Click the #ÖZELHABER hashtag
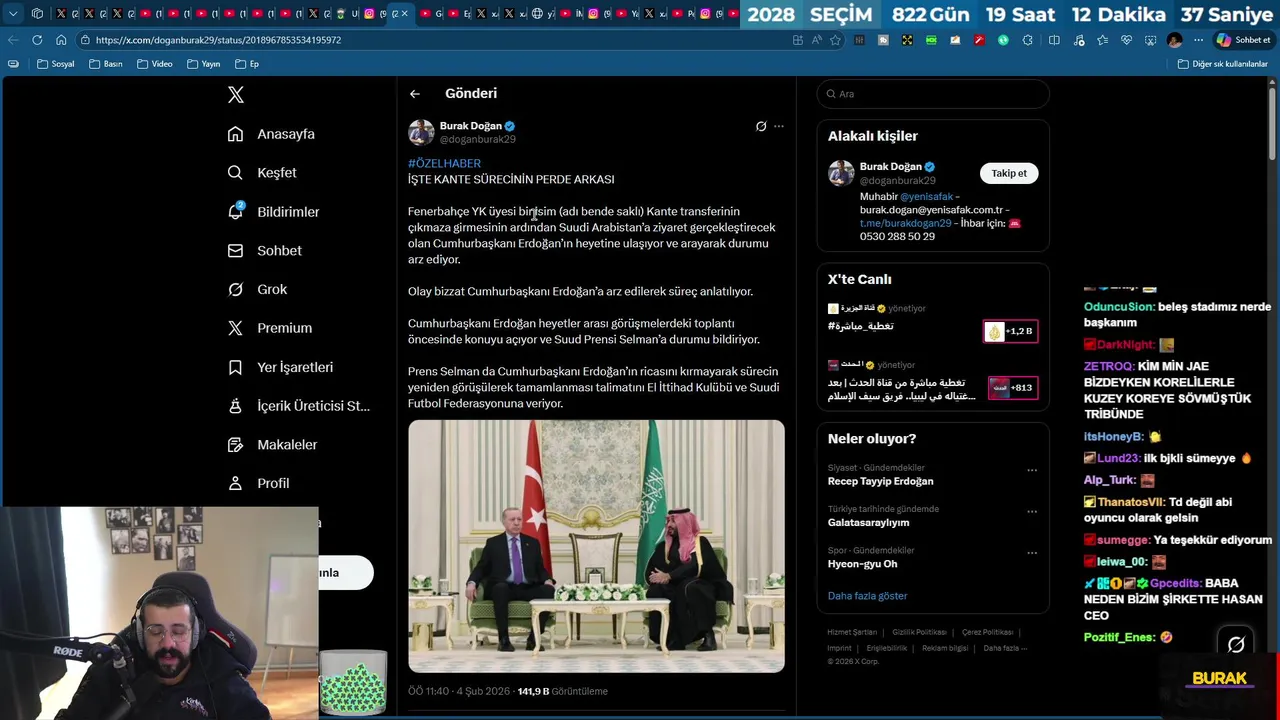This screenshot has height=720, width=1280. [x=444, y=163]
